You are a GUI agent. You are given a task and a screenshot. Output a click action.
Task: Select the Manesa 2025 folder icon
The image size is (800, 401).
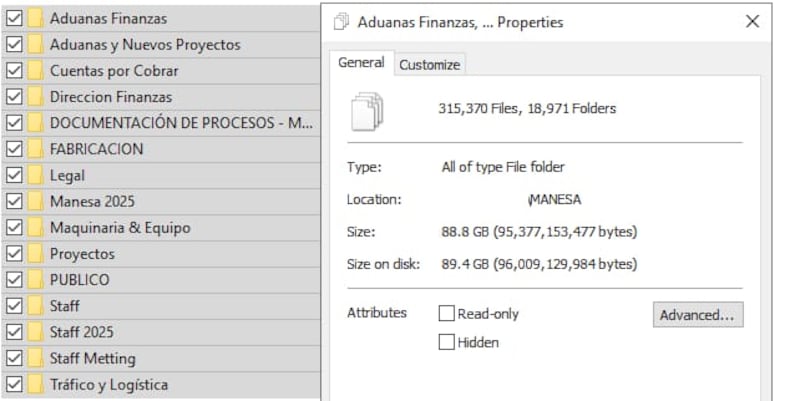tap(35, 202)
